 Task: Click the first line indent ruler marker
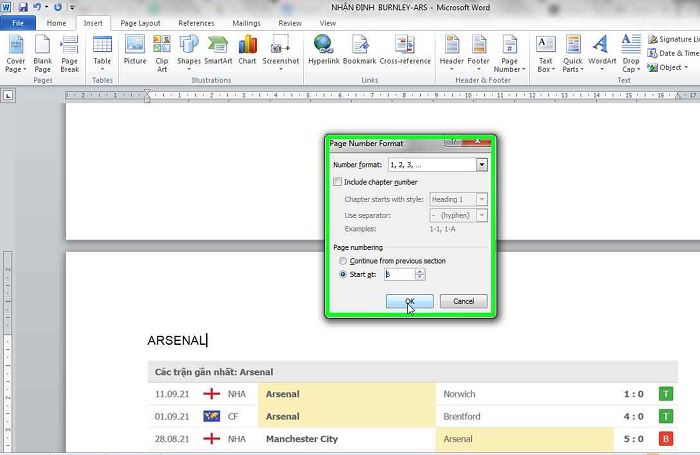[x=147, y=92]
